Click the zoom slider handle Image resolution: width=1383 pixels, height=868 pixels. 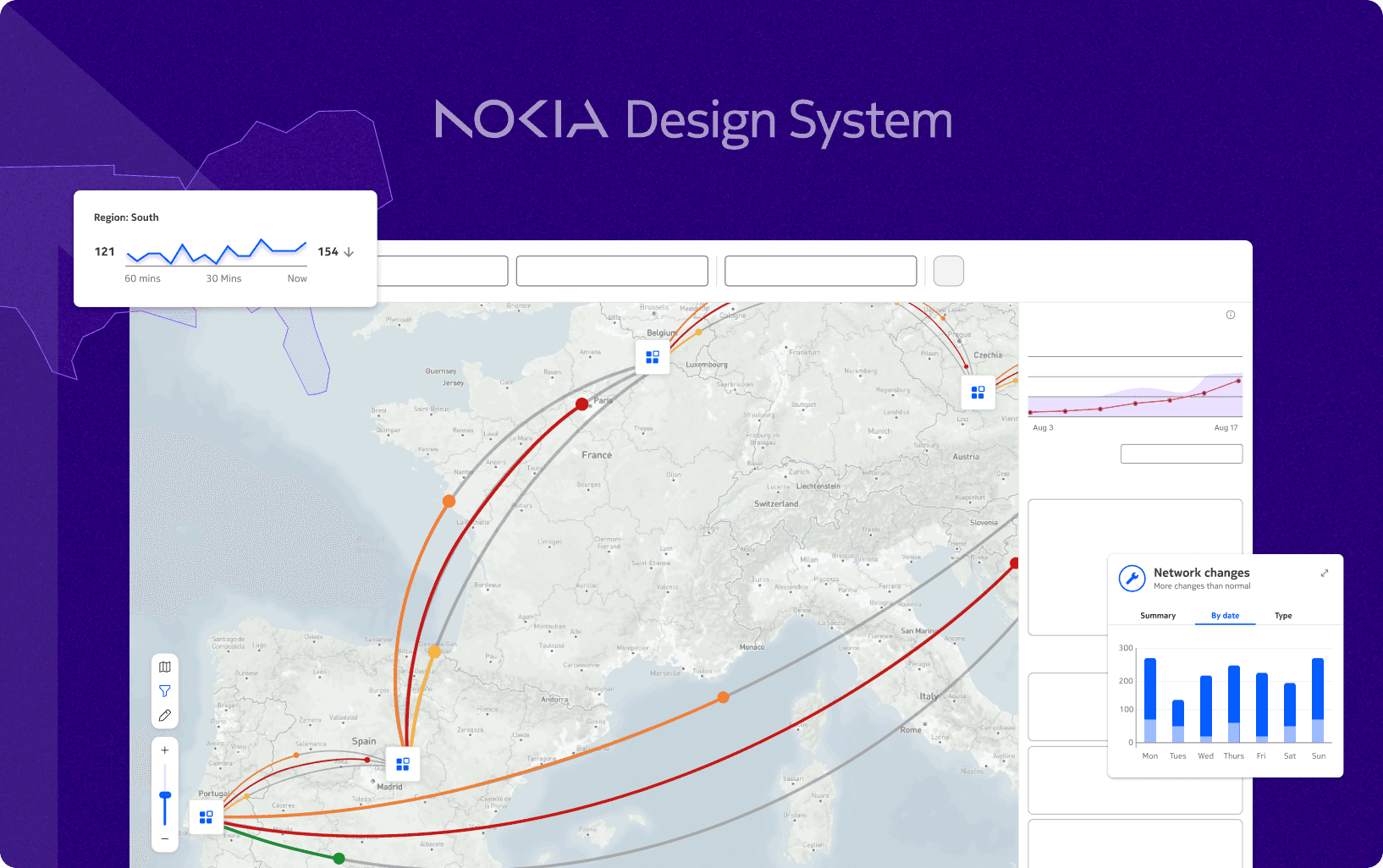click(x=165, y=795)
